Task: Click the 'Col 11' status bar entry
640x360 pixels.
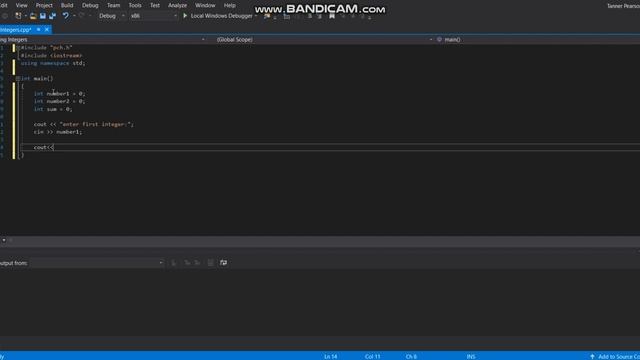Action: click(373, 356)
